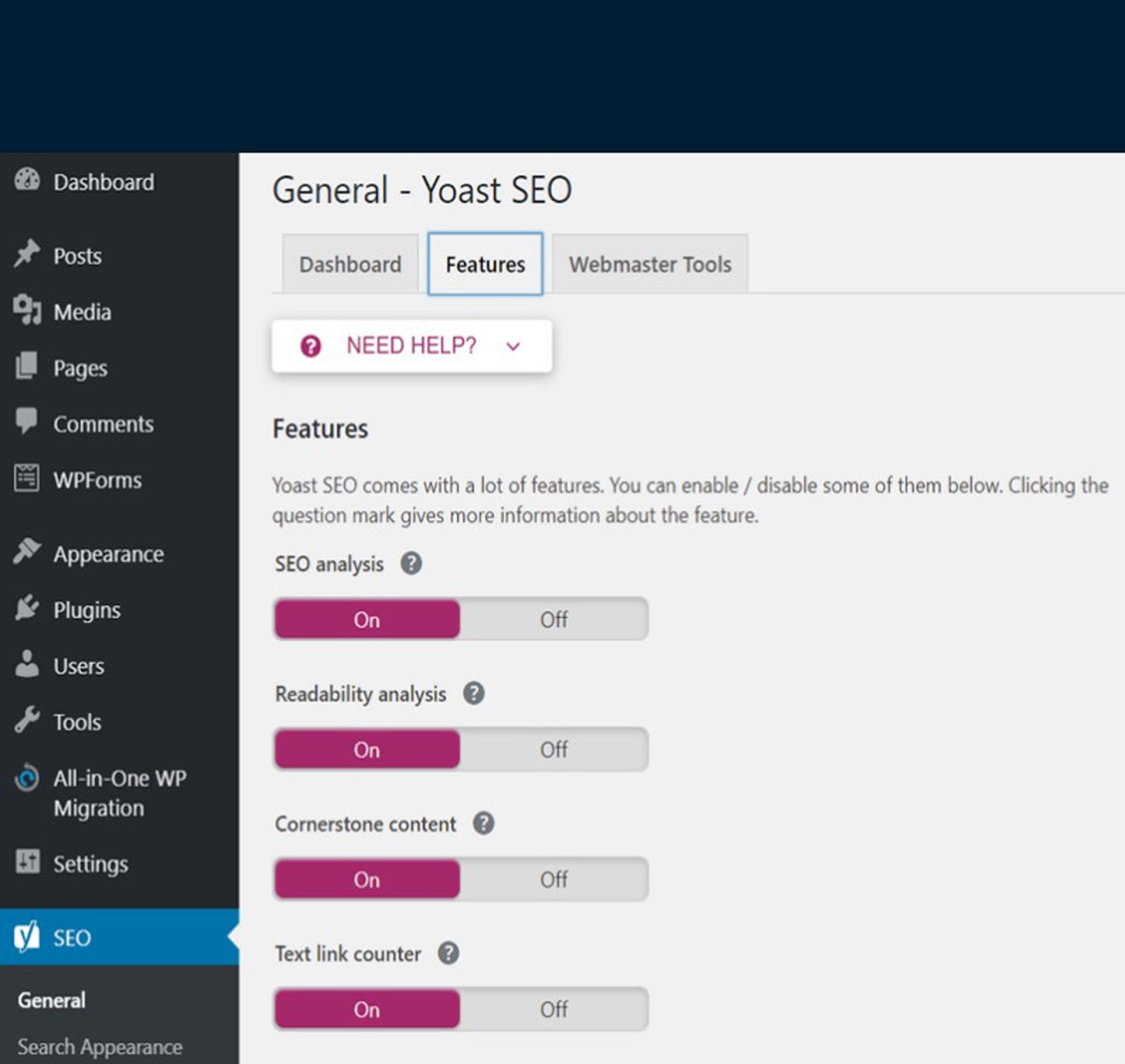Click the Plugins plug icon
The width and height of the screenshot is (1125, 1064).
(27, 608)
